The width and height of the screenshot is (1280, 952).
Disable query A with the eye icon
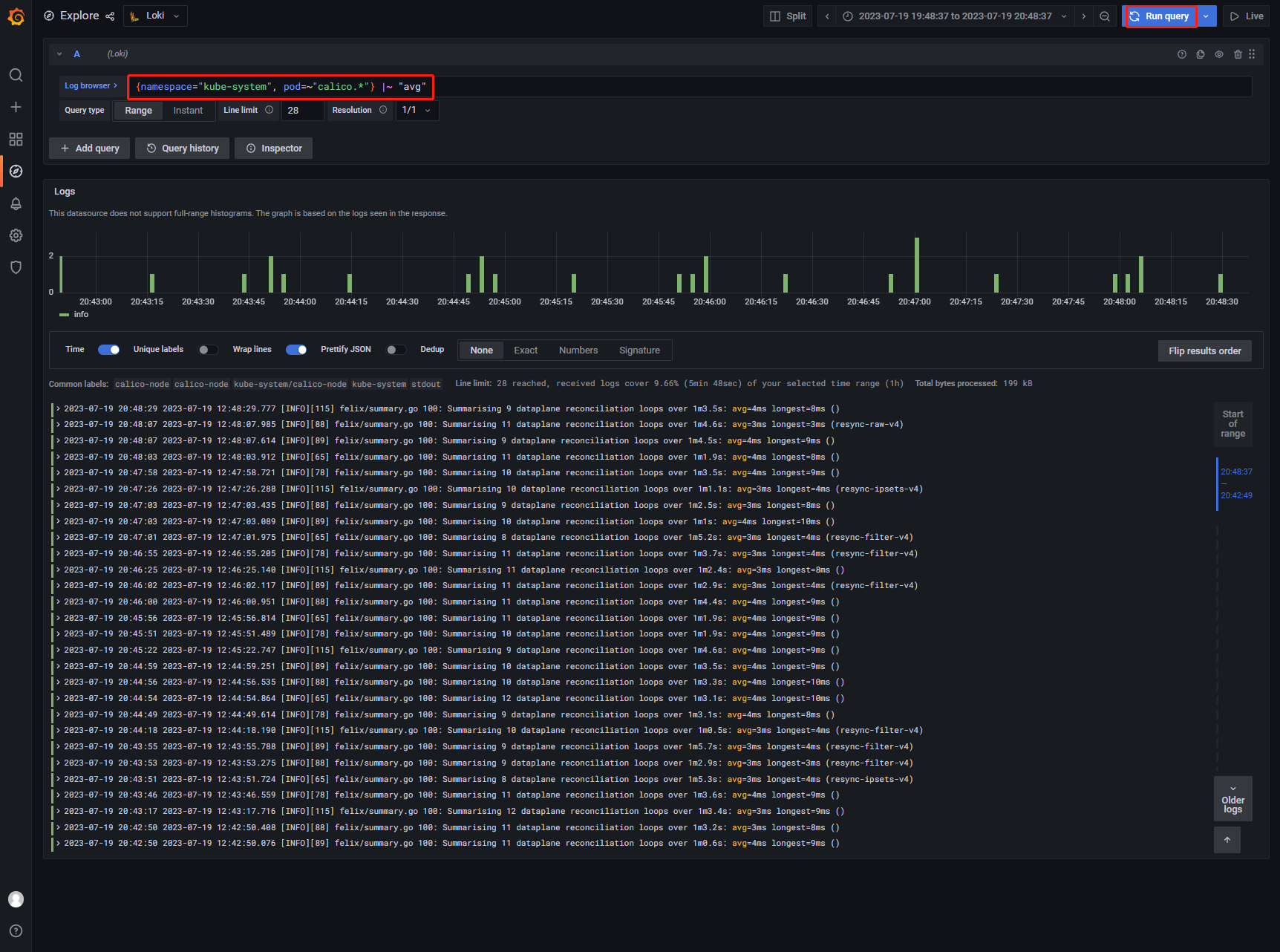(x=1219, y=54)
